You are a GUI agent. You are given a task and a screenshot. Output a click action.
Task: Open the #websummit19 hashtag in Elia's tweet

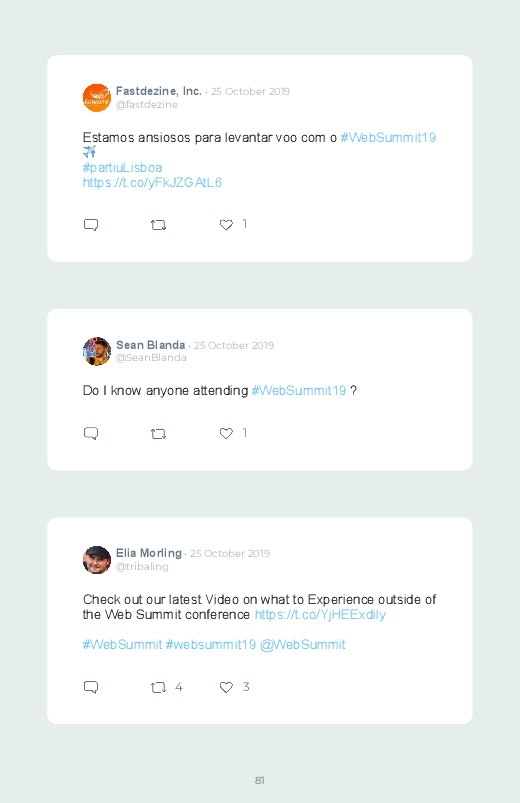[211, 645]
